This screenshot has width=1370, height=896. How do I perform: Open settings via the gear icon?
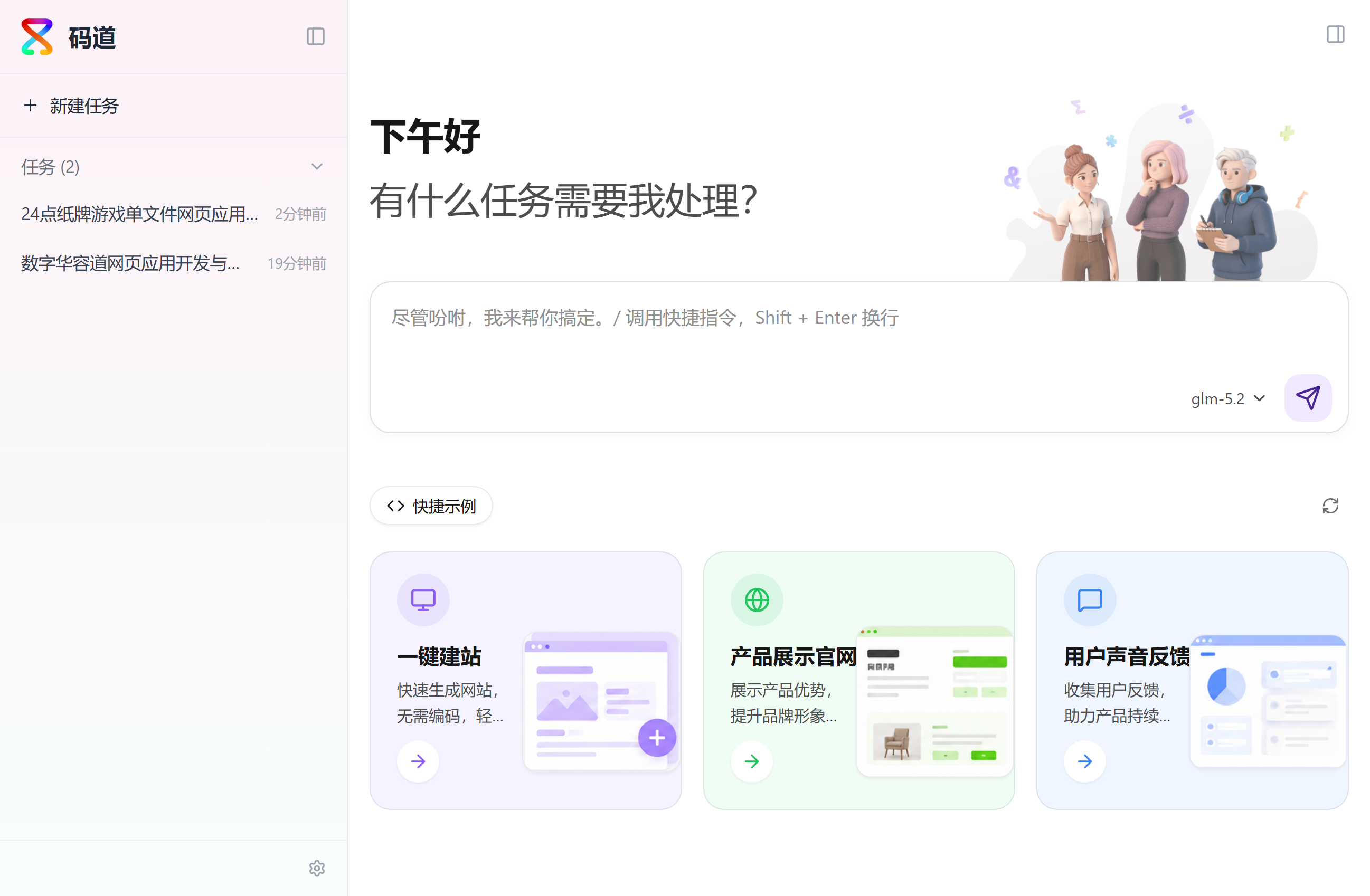pyautogui.click(x=317, y=869)
